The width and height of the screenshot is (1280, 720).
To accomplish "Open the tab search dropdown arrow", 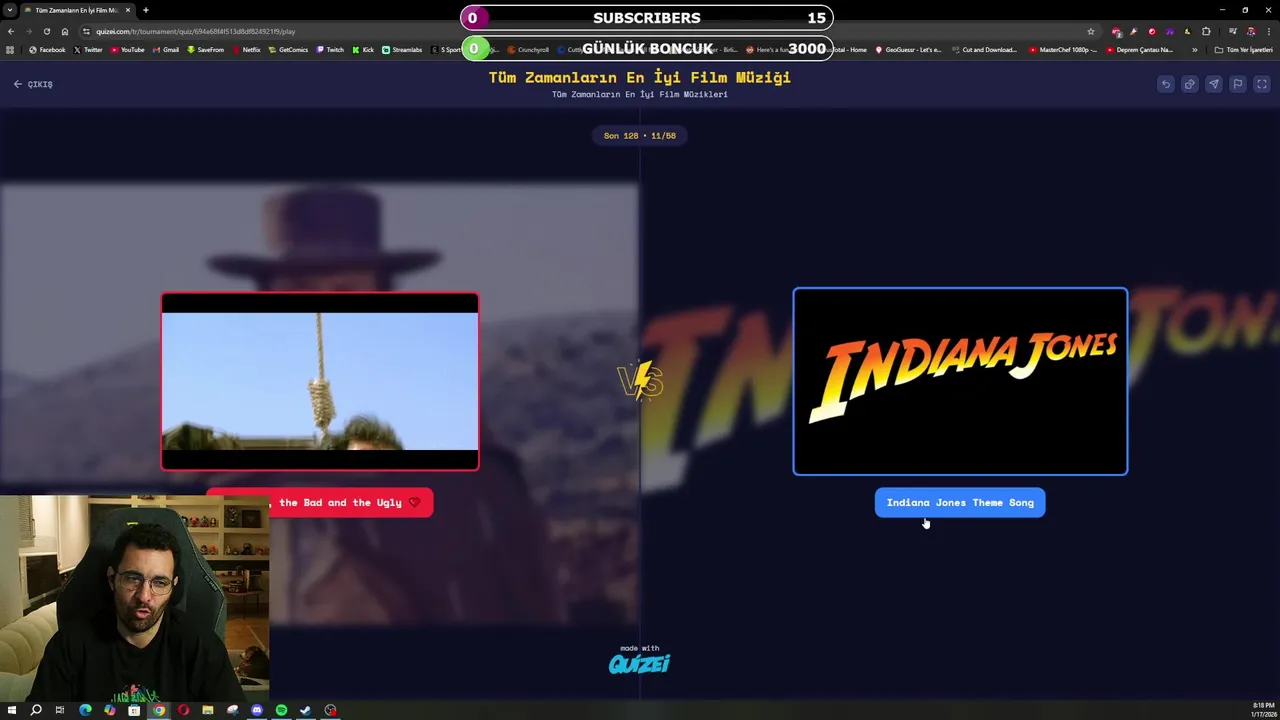I will (x=10, y=10).
